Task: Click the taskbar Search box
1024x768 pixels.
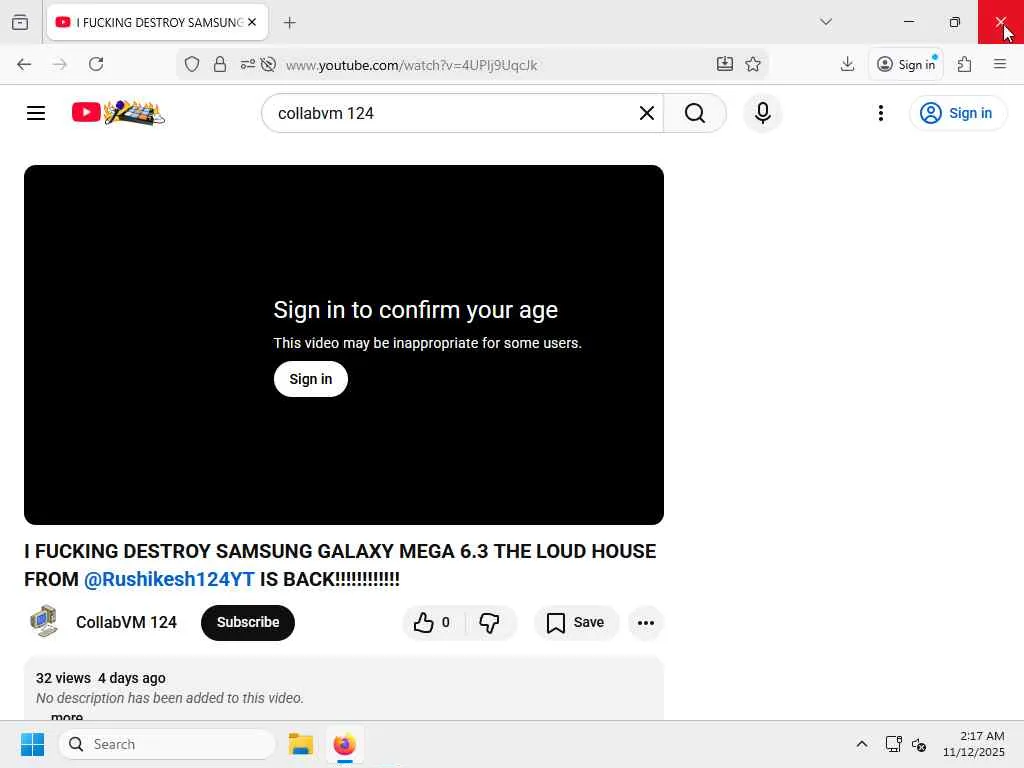Action: click(167, 744)
